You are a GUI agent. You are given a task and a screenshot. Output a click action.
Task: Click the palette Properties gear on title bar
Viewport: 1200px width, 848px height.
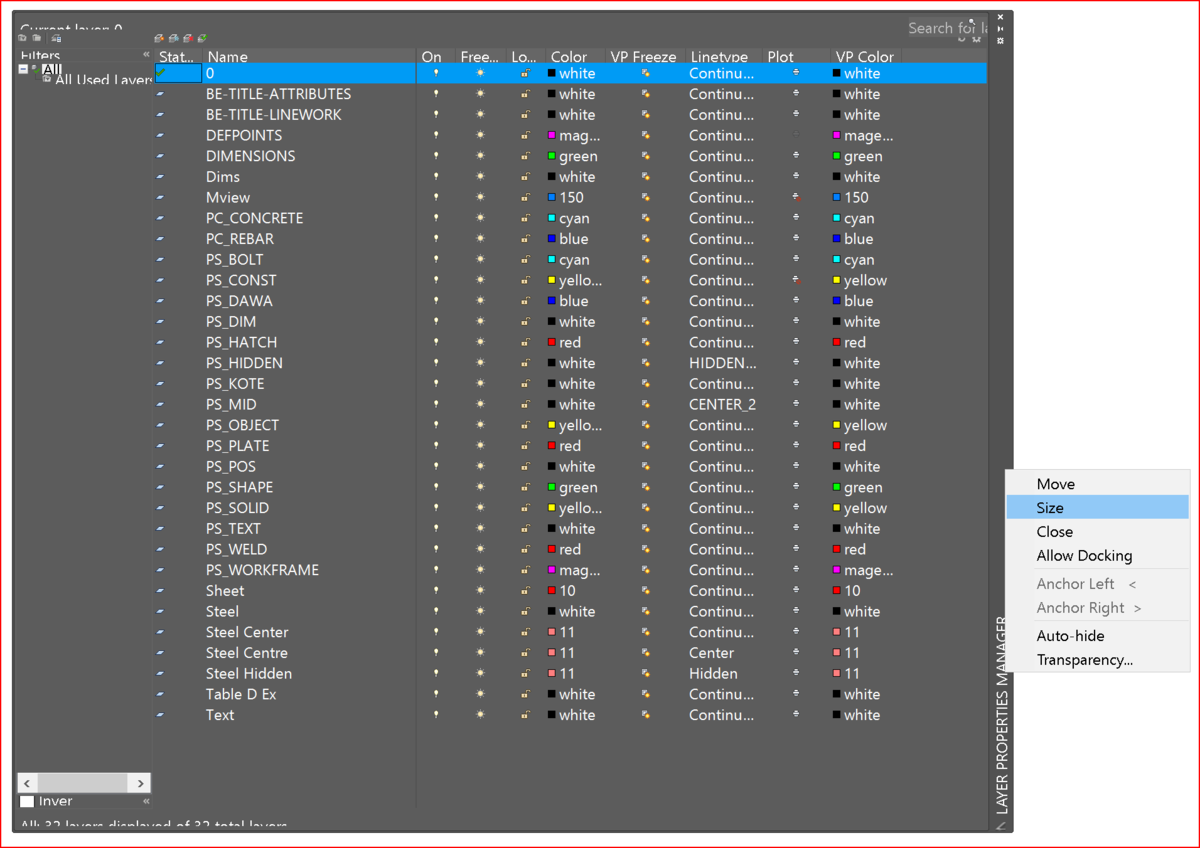[1001, 41]
